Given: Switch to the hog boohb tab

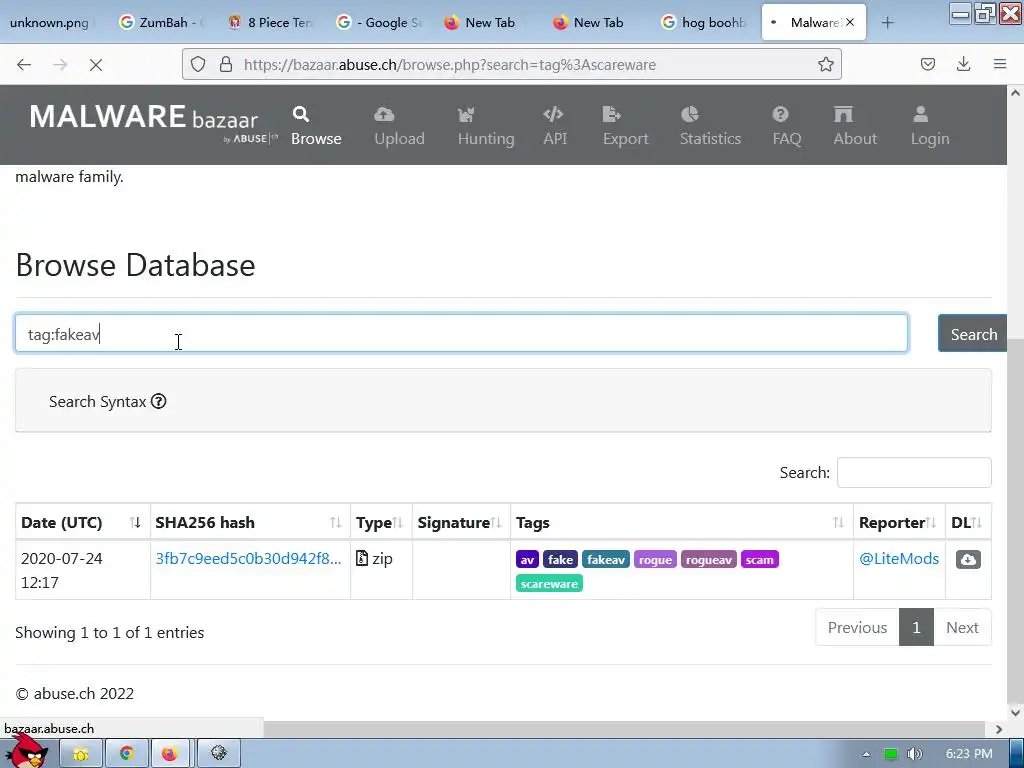Looking at the screenshot, I should coord(703,22).
